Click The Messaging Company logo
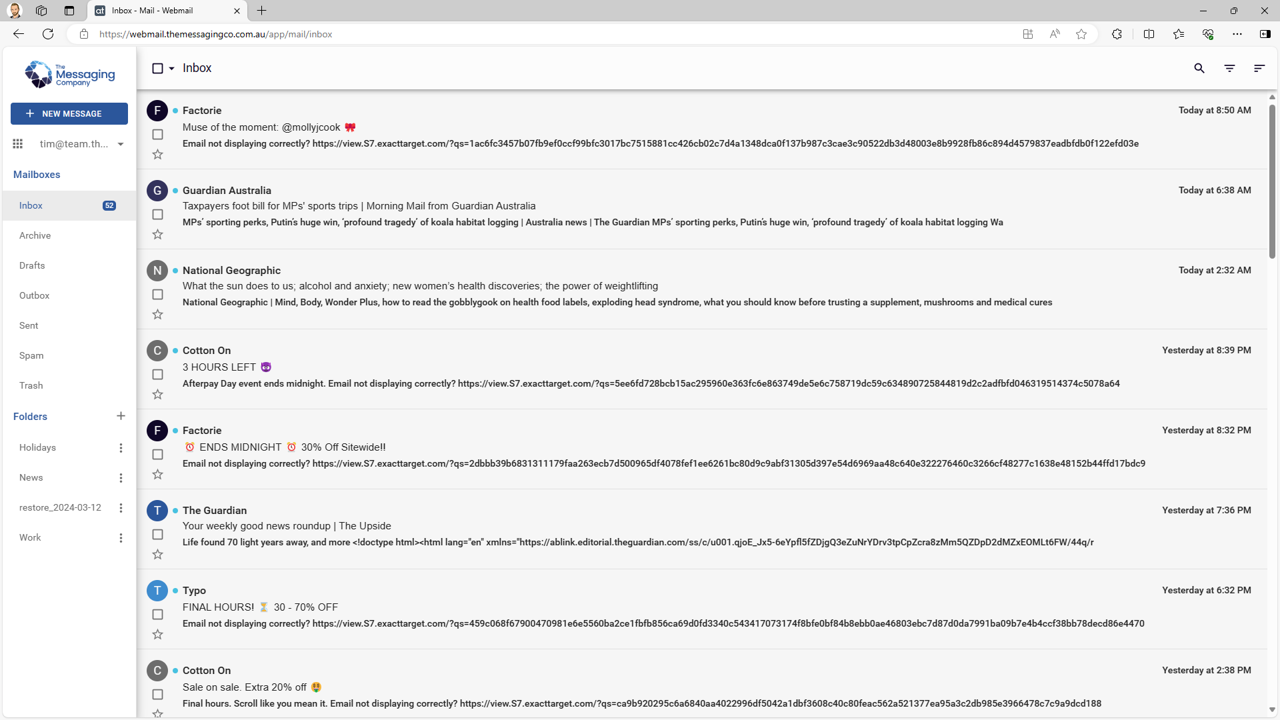 [x=69, y=75]
